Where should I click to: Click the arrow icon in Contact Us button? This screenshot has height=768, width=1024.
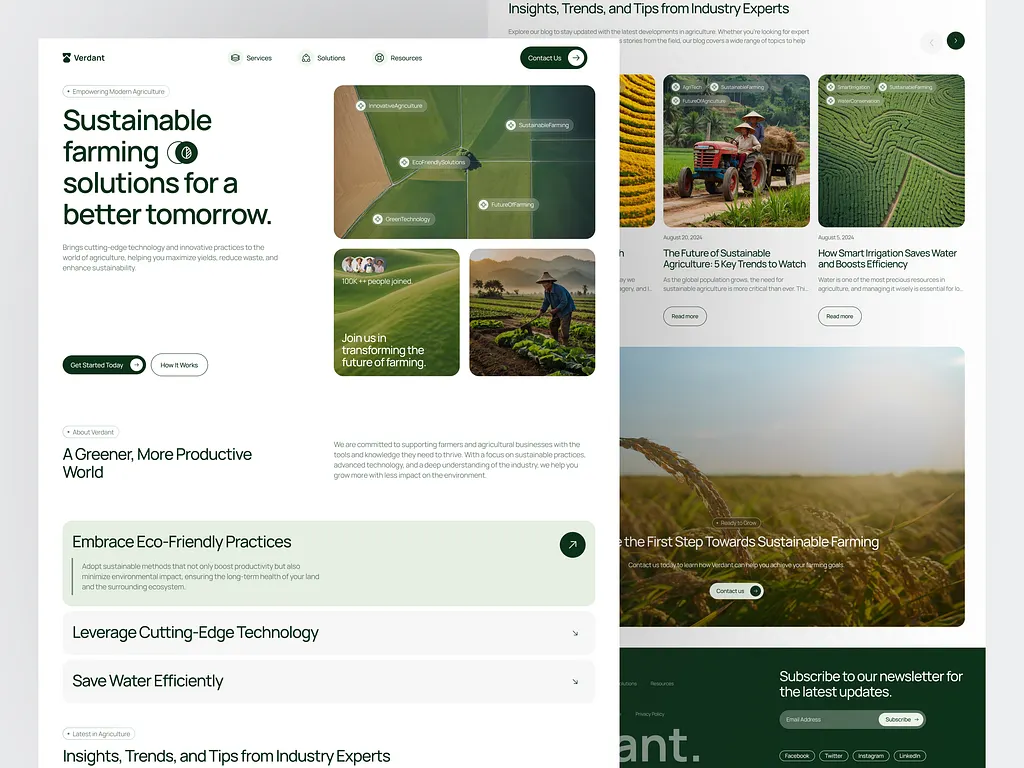[576, 58]
